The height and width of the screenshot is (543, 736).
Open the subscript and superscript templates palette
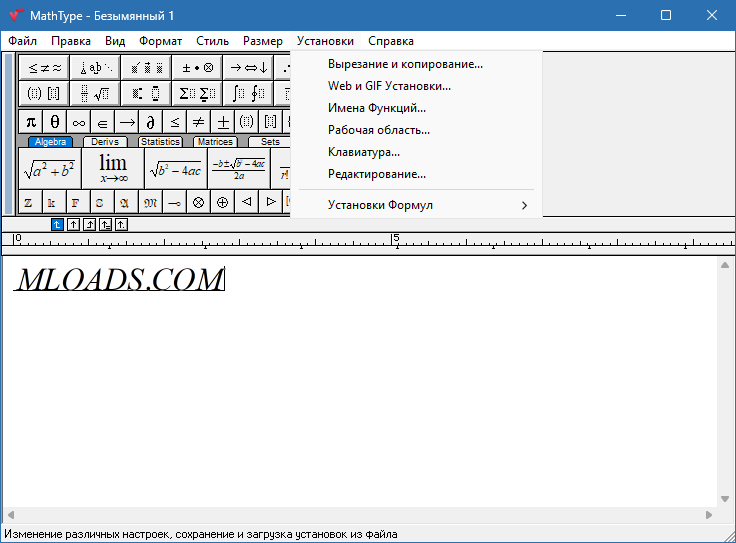(146, 93)
